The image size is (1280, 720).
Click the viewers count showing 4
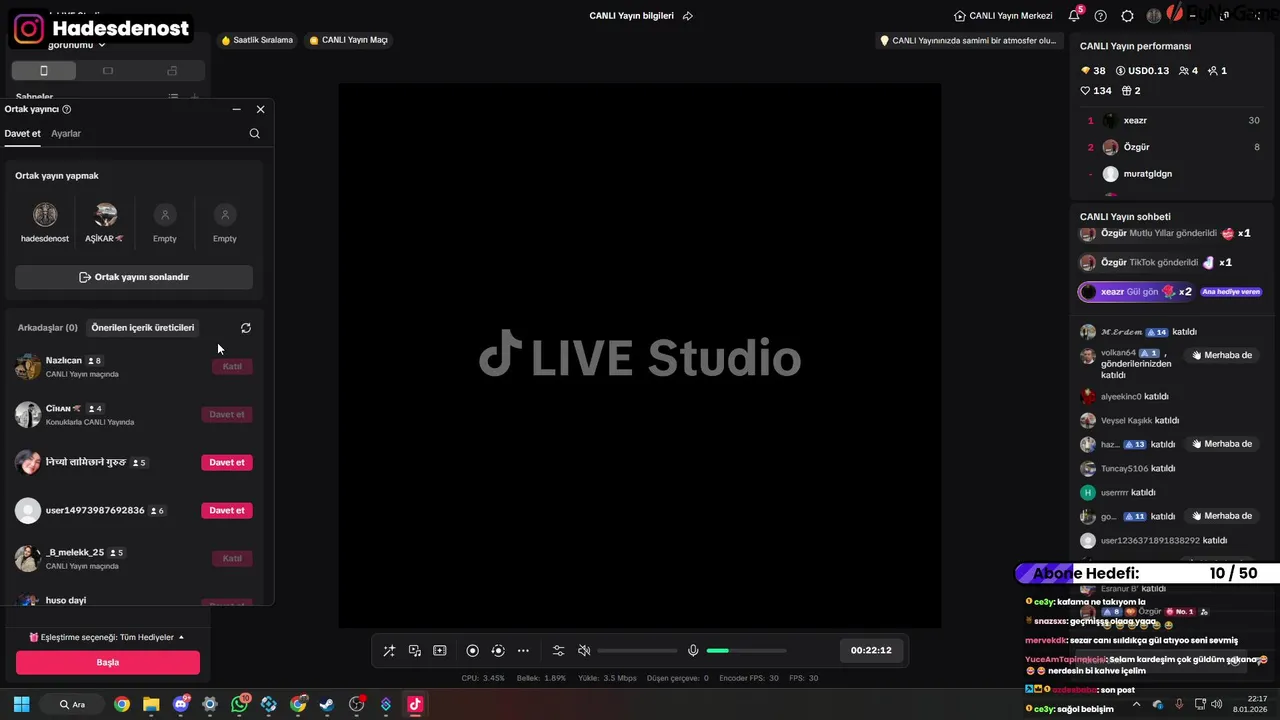tap(1189, 71)
